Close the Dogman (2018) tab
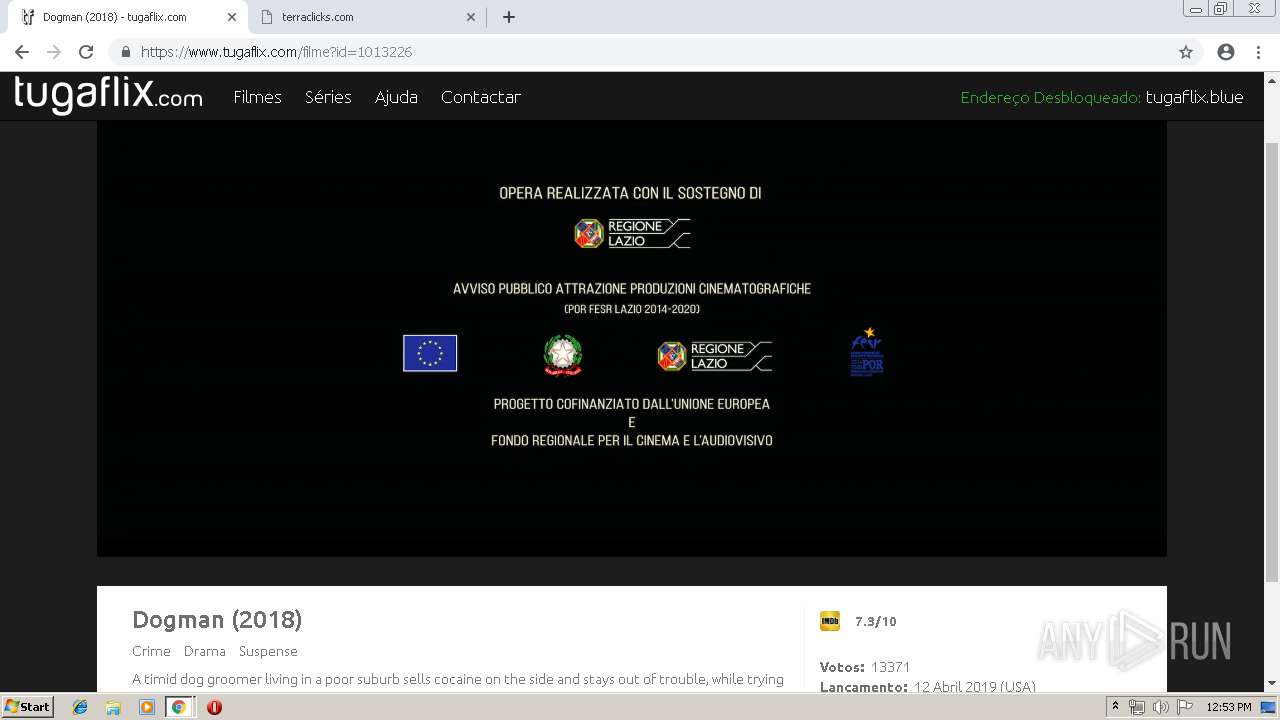 (231, 17)
